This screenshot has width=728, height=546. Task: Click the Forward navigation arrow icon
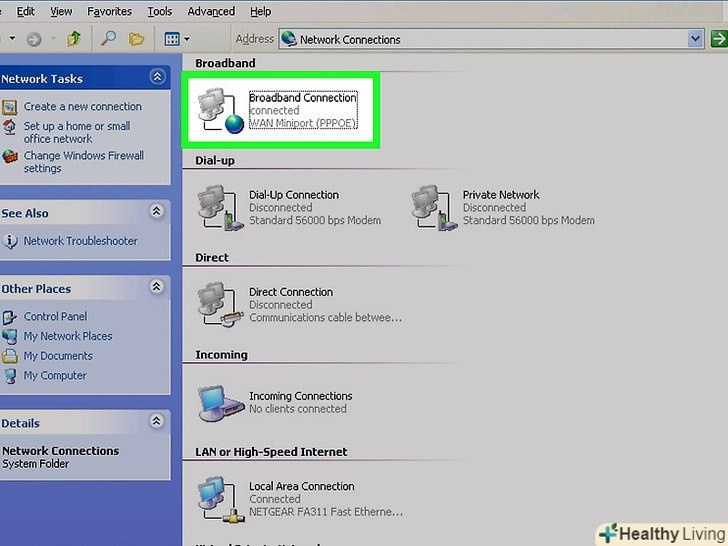pos(33,39)
